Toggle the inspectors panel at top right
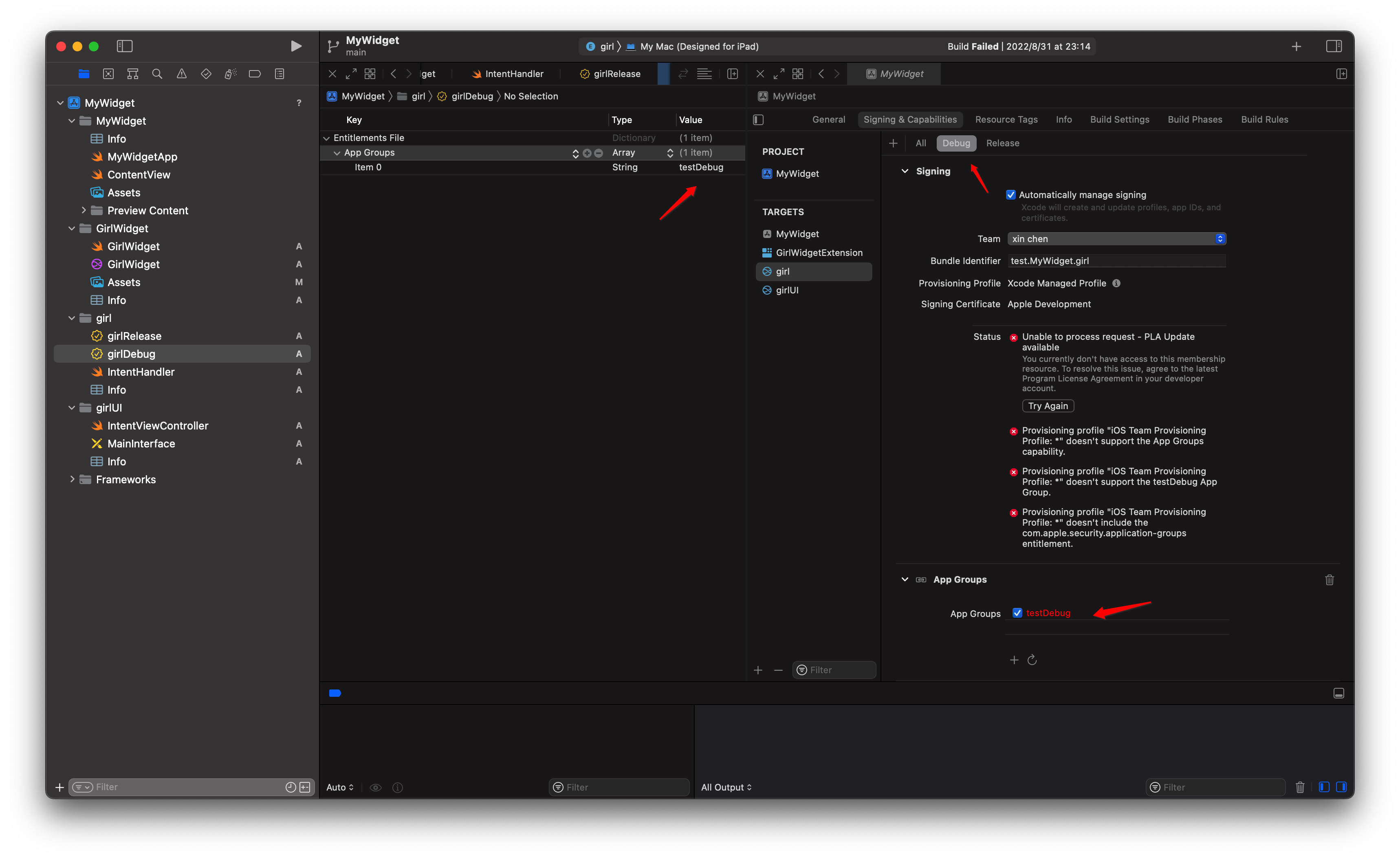The height and width of the screenshot is (859, 1400). (1334, 46)
